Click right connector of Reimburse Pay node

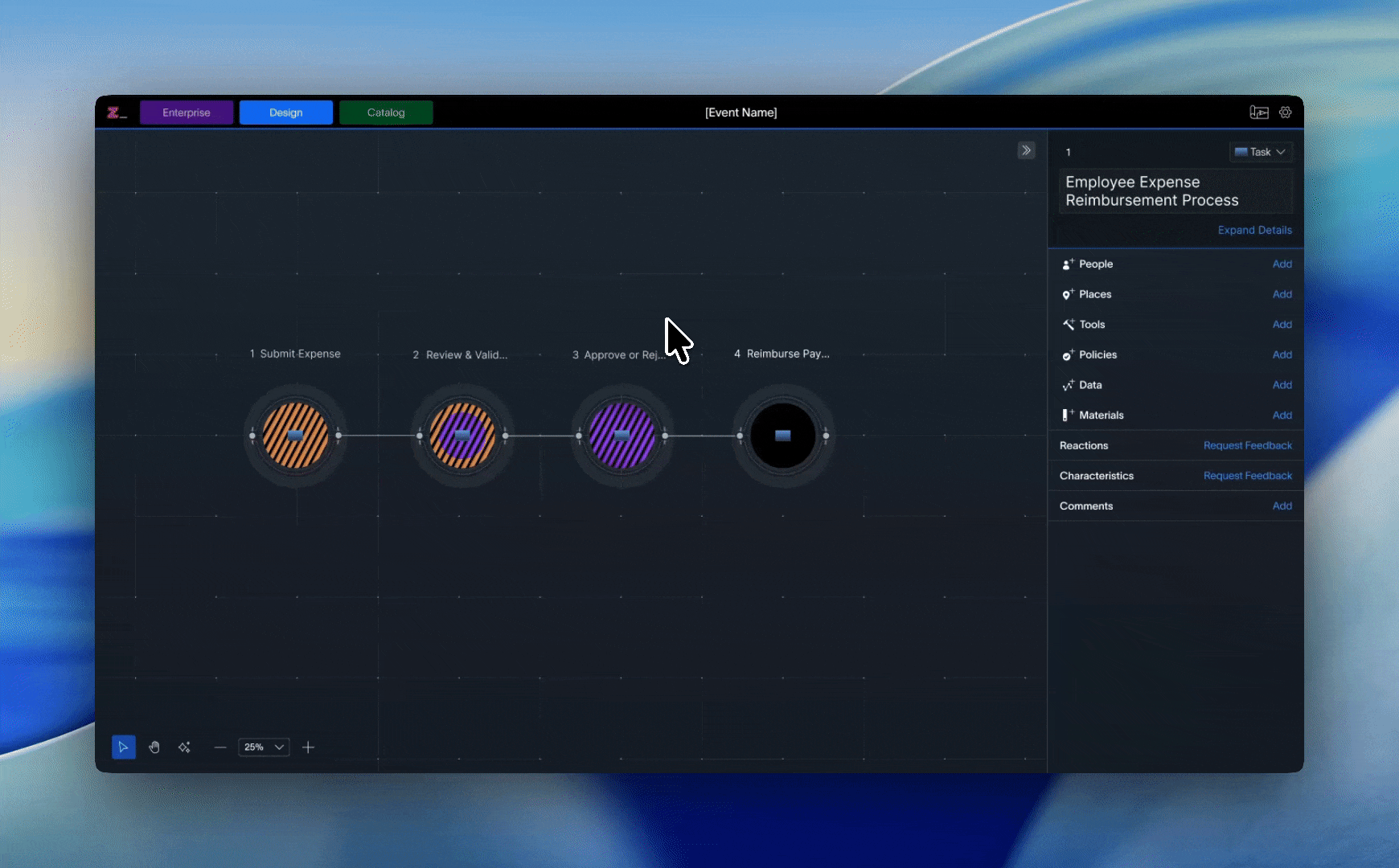[x=826, y=436]
